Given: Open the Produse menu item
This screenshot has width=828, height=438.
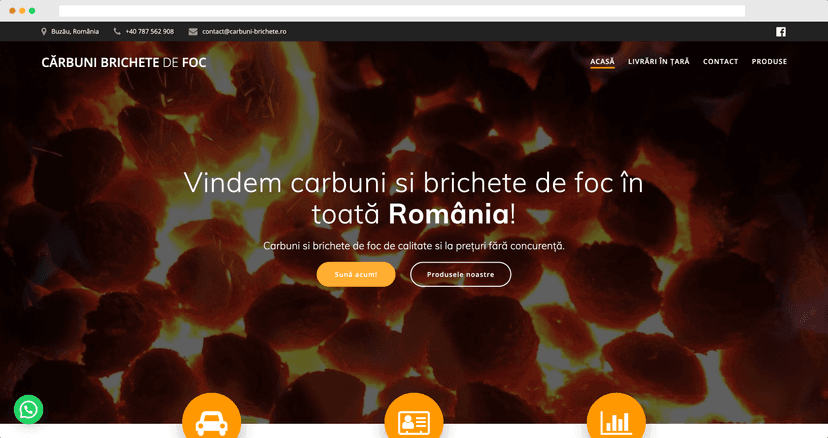Looking at the screenshot, I should (x=769, y=62).
